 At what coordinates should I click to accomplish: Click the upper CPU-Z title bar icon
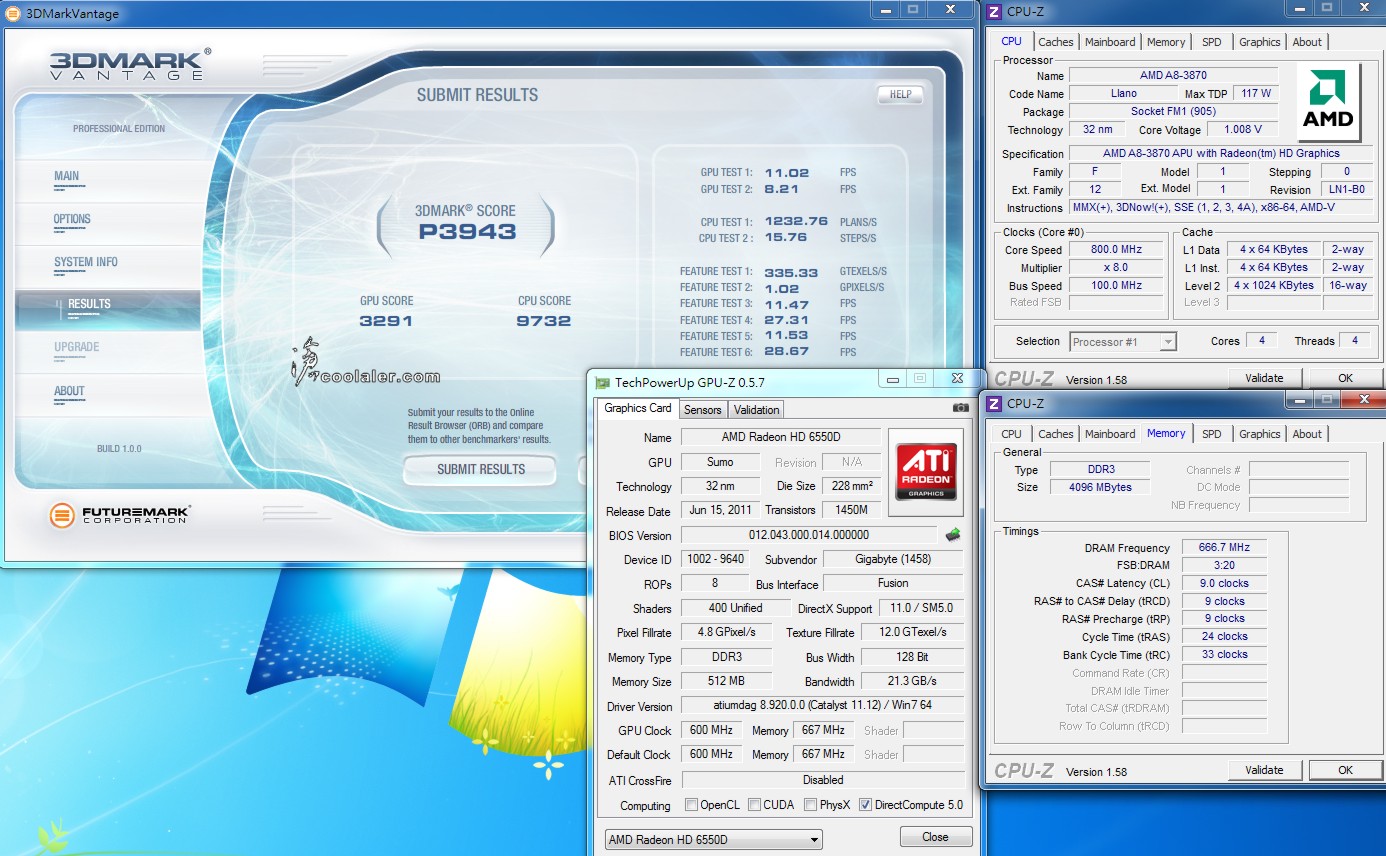pos(994,12)
